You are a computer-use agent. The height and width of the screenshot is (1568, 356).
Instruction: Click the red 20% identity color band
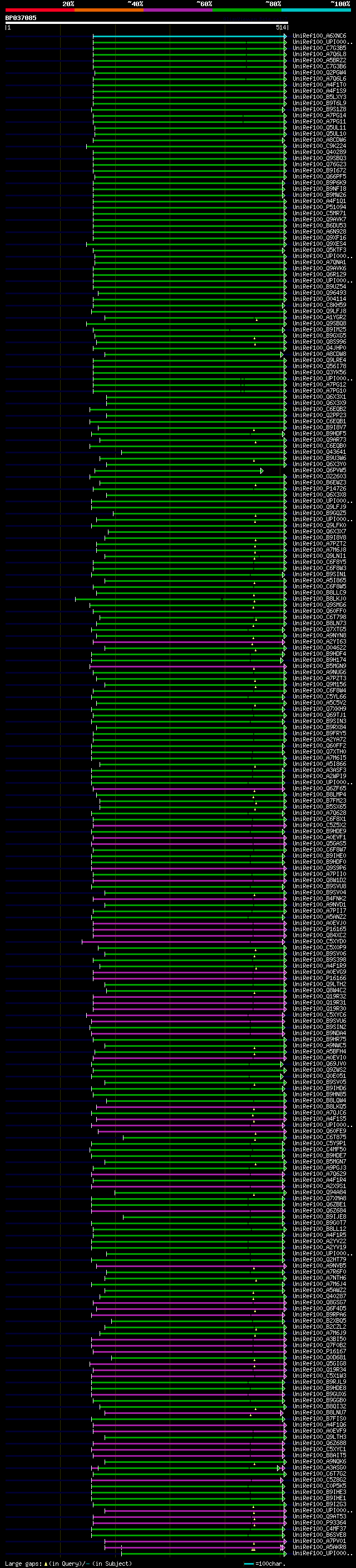tap(39, 10)
